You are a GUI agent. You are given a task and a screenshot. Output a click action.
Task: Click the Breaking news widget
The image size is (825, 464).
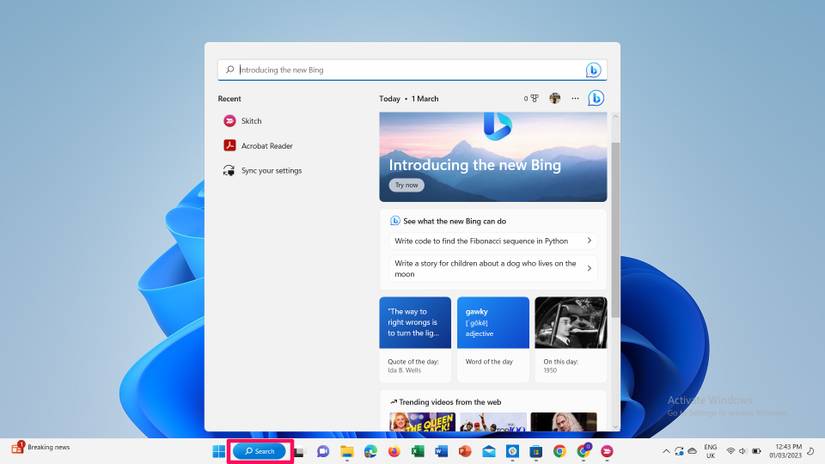coord(41,448)
